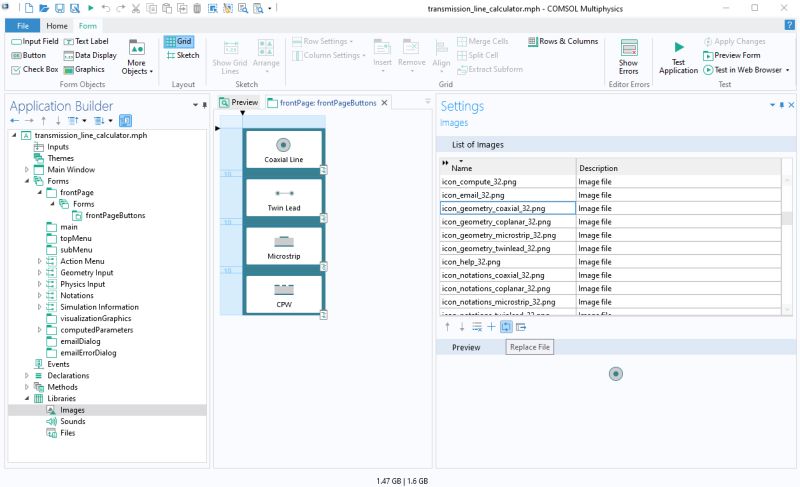Insert a Button form object

[x=29, y=55]
